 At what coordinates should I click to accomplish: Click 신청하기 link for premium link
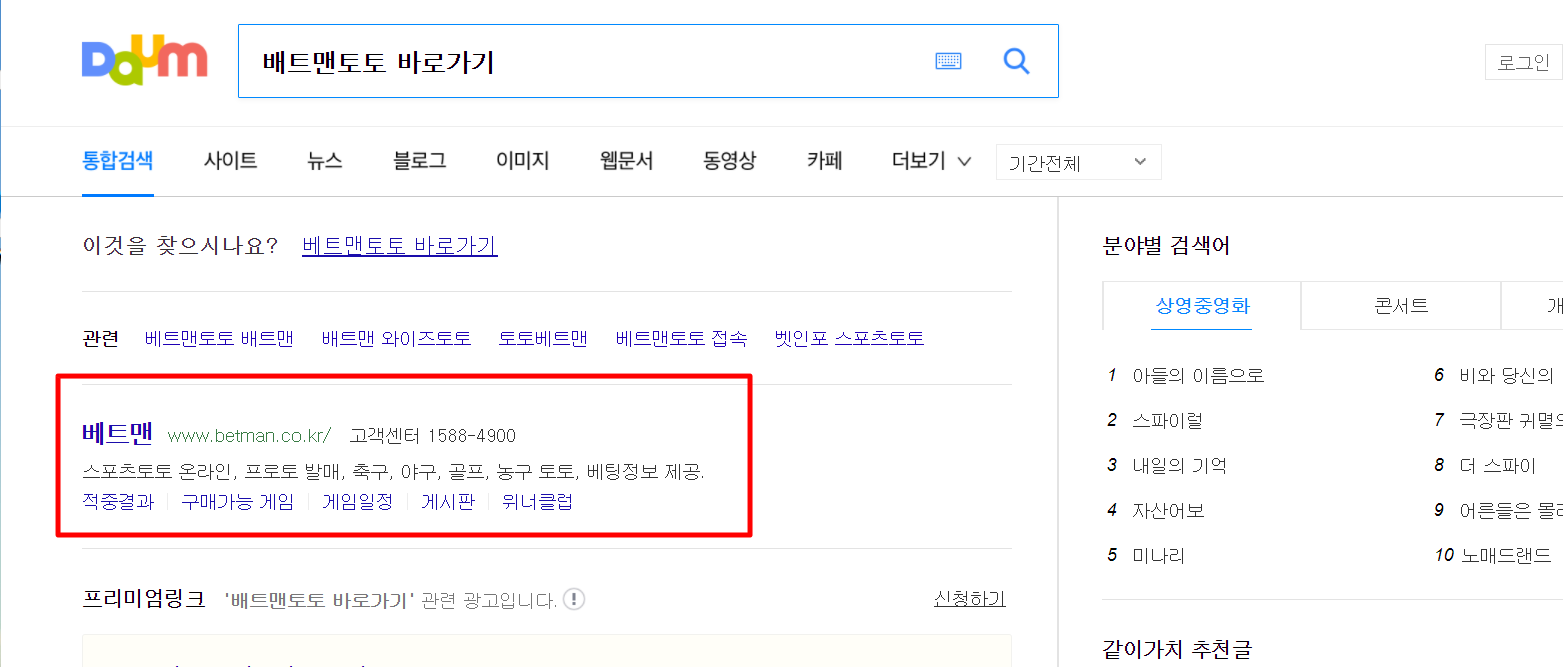coord(970,599)
